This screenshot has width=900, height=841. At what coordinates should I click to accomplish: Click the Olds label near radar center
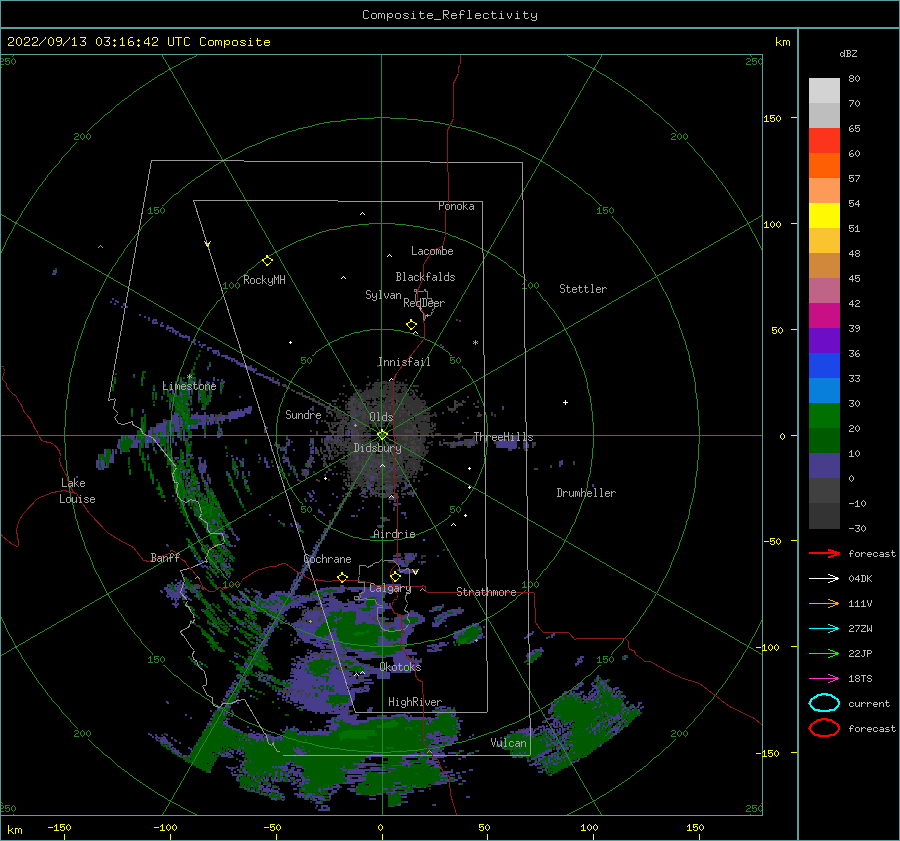tap(381, 417)
